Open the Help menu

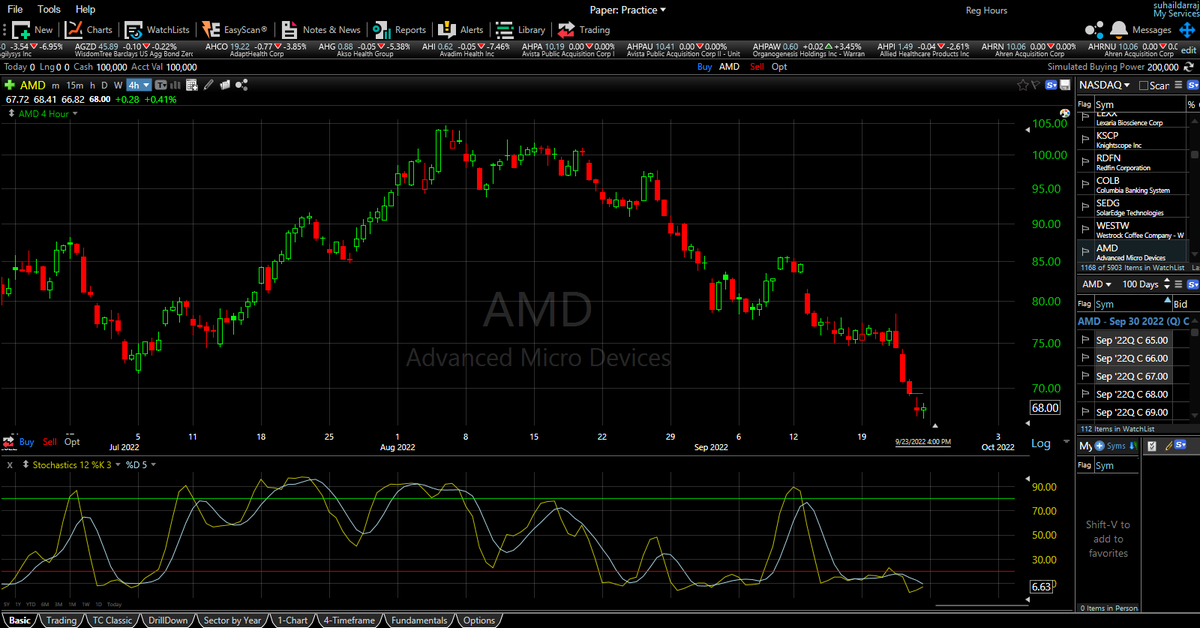86,9
